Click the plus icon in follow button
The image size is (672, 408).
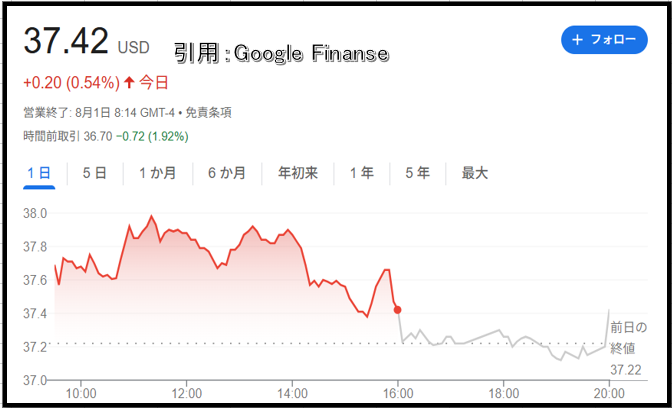[577, 40]
